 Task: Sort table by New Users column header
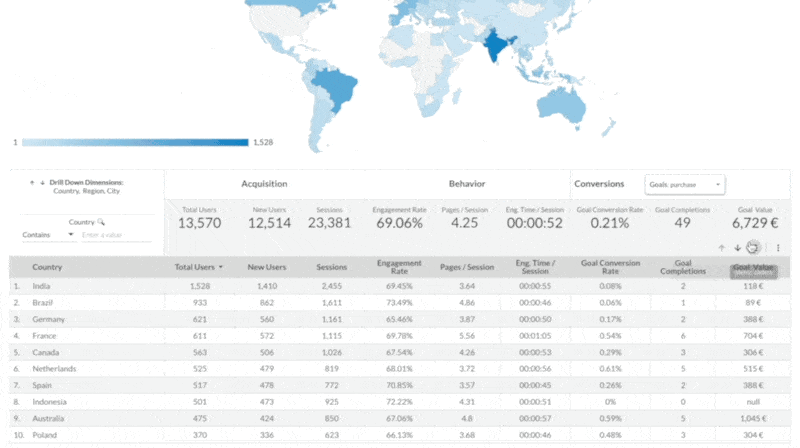(x=266, y=267)
